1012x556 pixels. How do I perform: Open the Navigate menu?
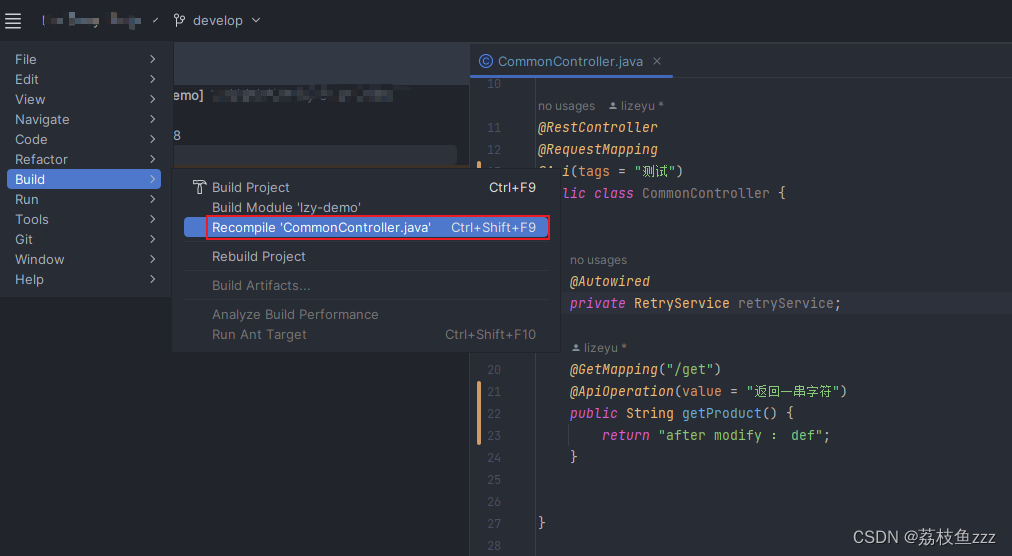(84, 119)
